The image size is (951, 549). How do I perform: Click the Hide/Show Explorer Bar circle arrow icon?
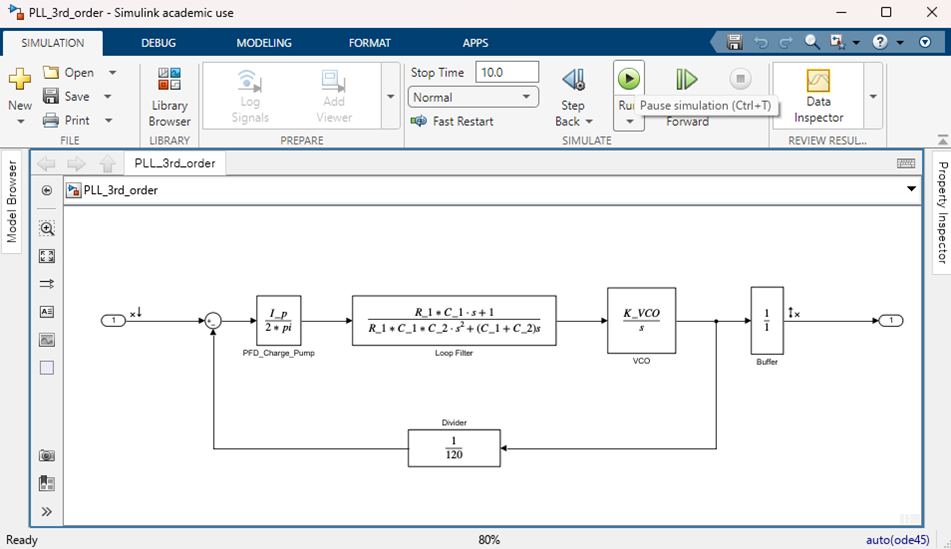point(47,190)
